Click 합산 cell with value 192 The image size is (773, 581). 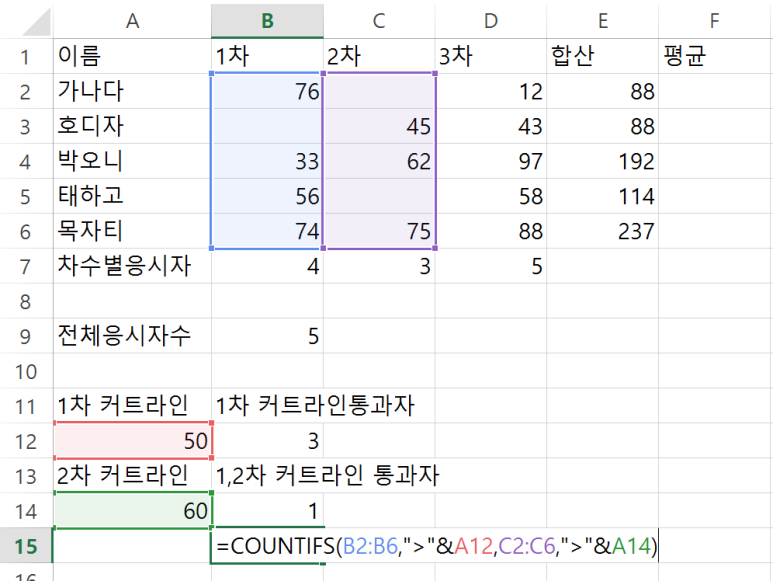(x=602, y=162)
